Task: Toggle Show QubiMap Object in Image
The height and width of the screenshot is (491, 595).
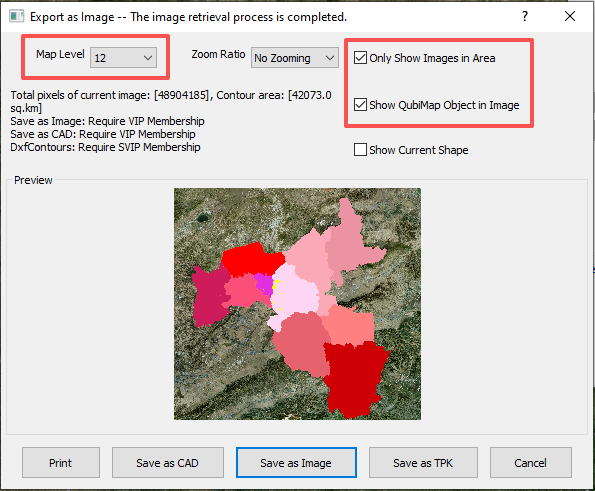Action: click(360, 105)
